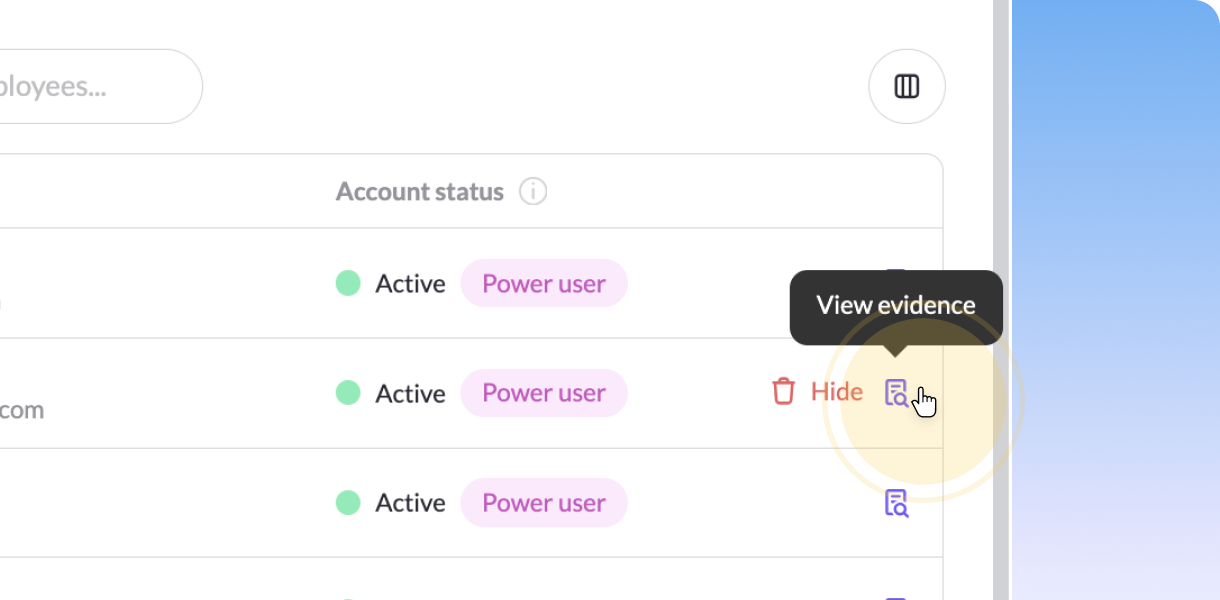Click Active status in the Hide row

(391, 393)
